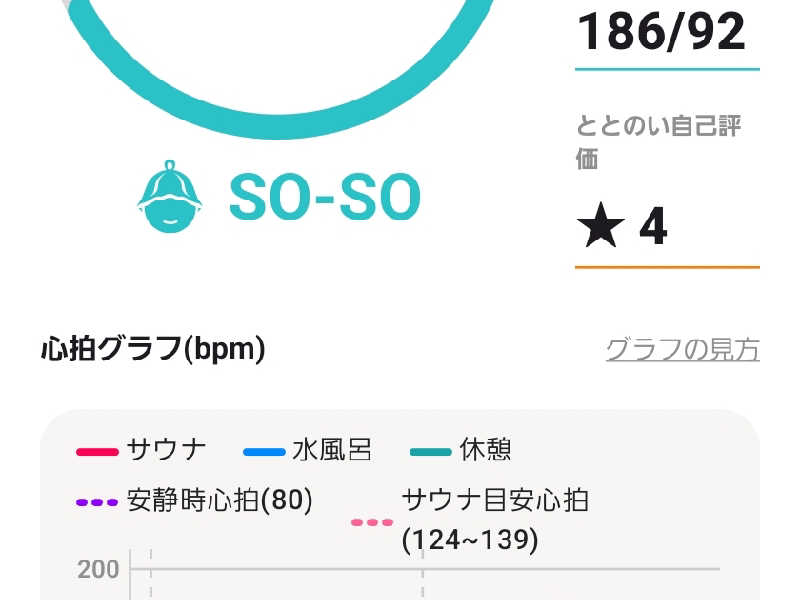Open the グラフの見方 help link
Image resolution: width=800 pixels, height=600 pixels.
(x=682, y=350)
